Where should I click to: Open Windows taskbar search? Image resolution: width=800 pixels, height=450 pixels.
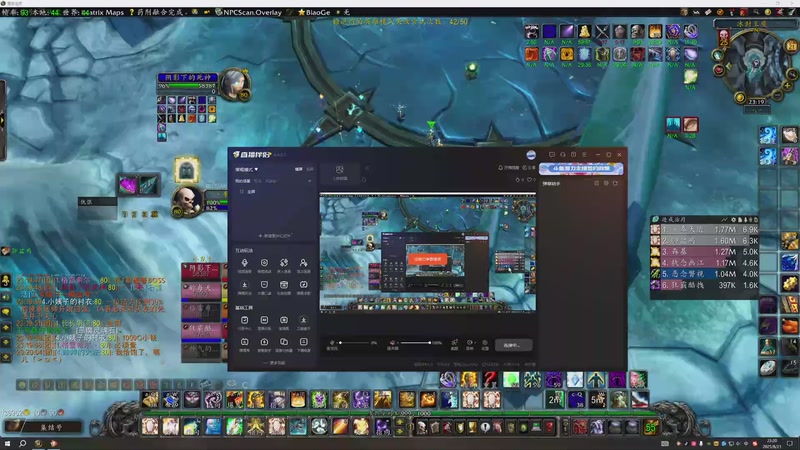(22, 444)
